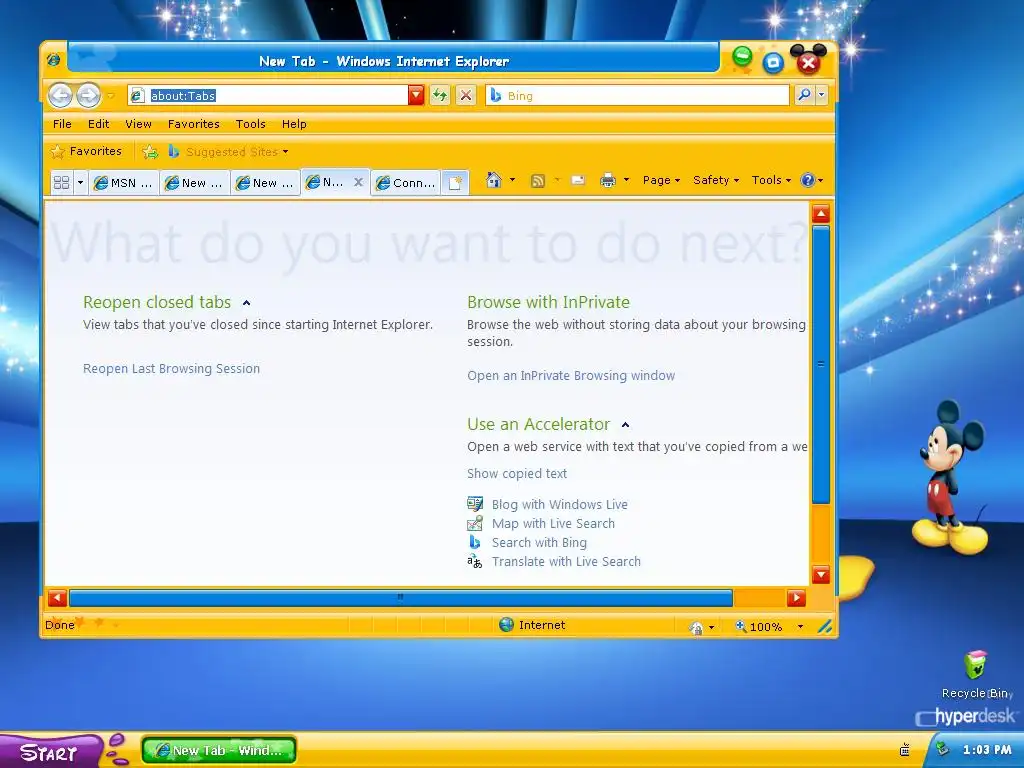Image resolution: width=1024 pixels, height=768 pixels.
Task: Open the zoom level dropdown arrow
Action: pos(800,627)
